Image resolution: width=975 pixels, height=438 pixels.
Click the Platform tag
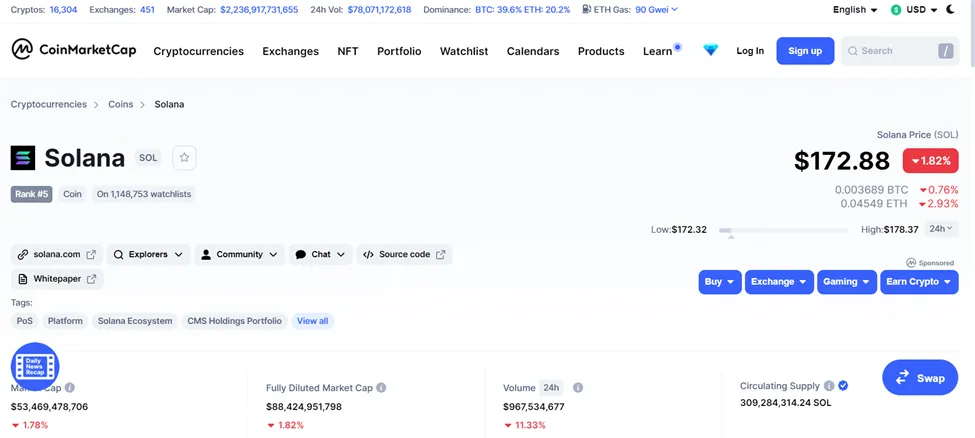pos(65,321)
